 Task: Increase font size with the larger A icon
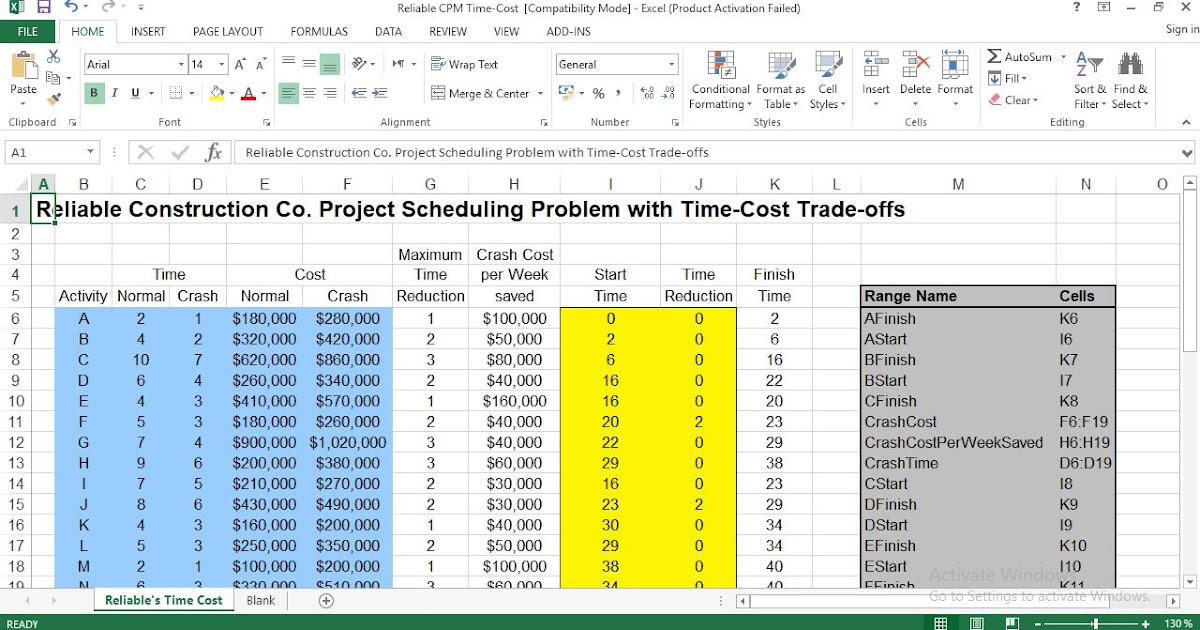pos(240,64)
